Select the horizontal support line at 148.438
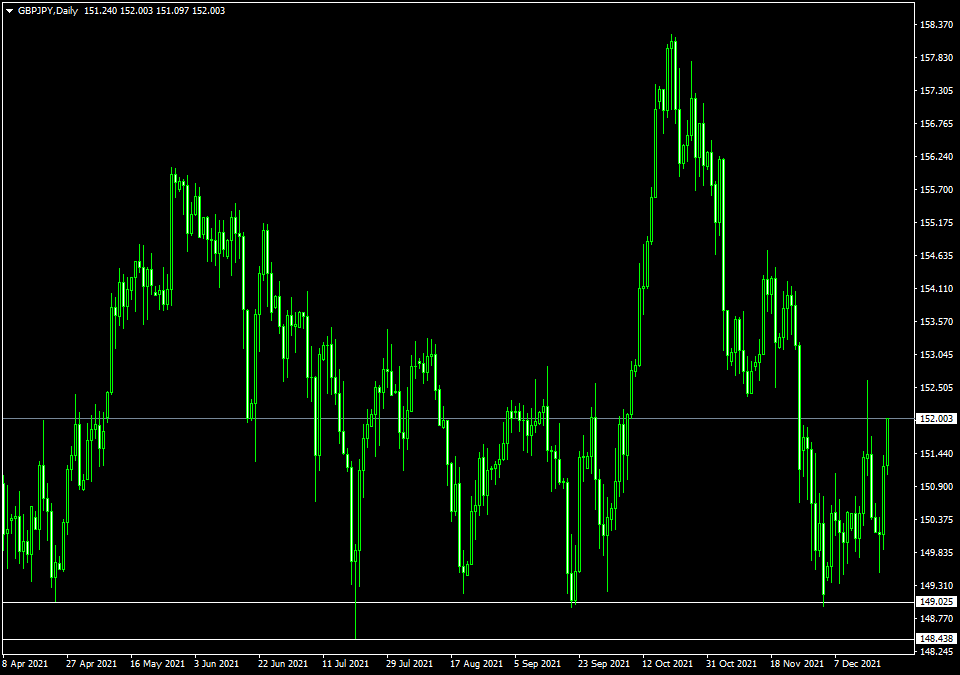960x675 pixels. pos(458,639)
